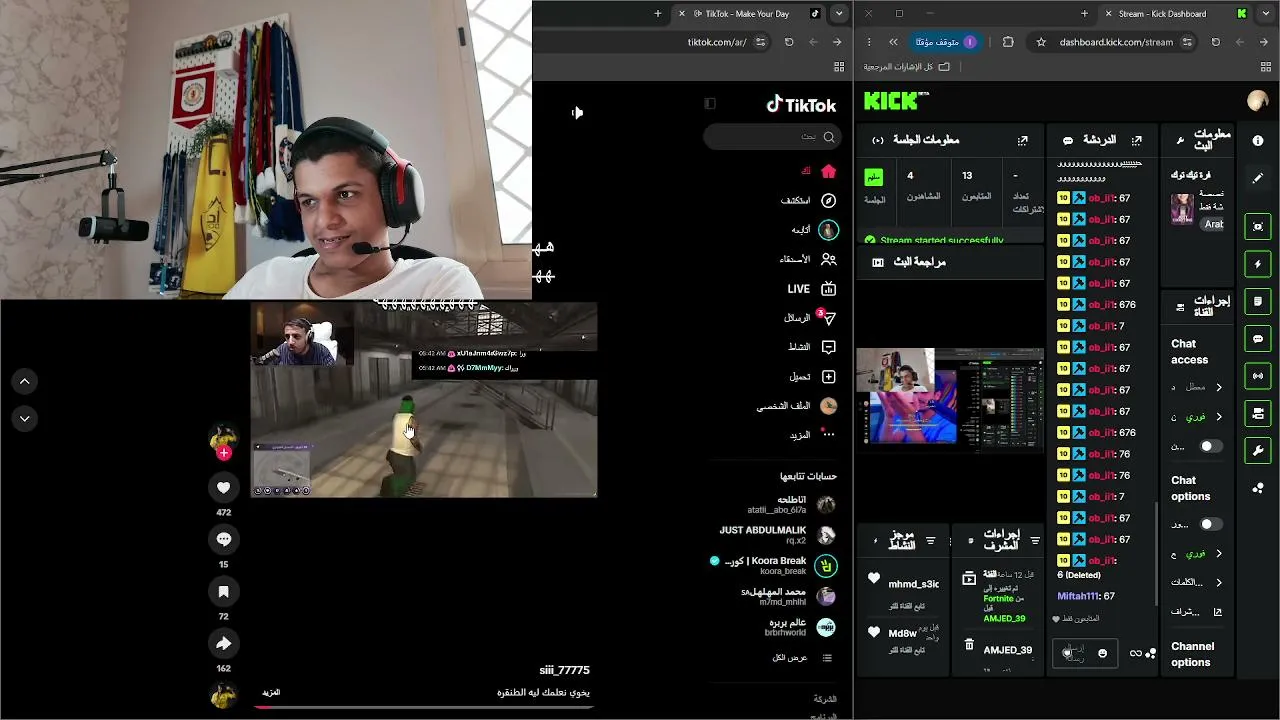
Task: Pop out the session info panel
Action: (1022, 141)
